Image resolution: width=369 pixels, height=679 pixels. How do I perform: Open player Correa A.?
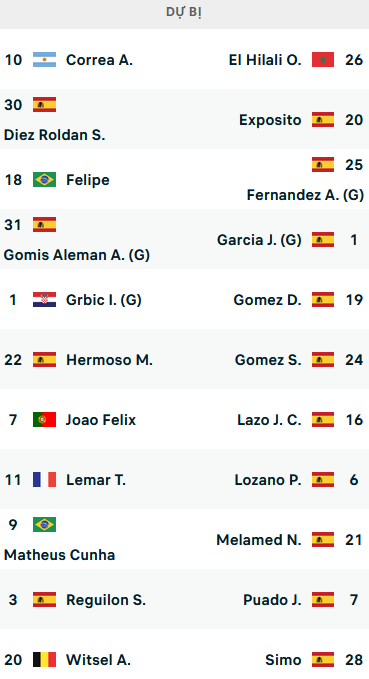(99, 60)
